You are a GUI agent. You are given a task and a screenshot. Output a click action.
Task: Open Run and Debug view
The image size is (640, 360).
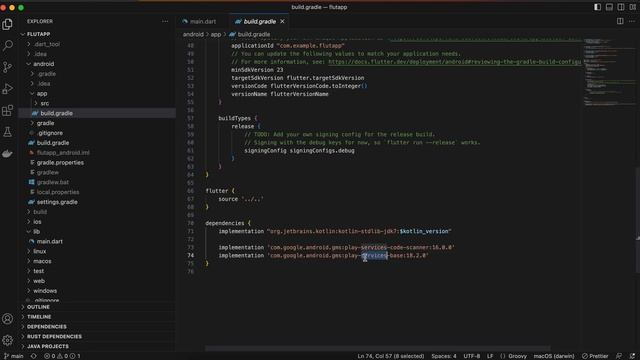7,89
